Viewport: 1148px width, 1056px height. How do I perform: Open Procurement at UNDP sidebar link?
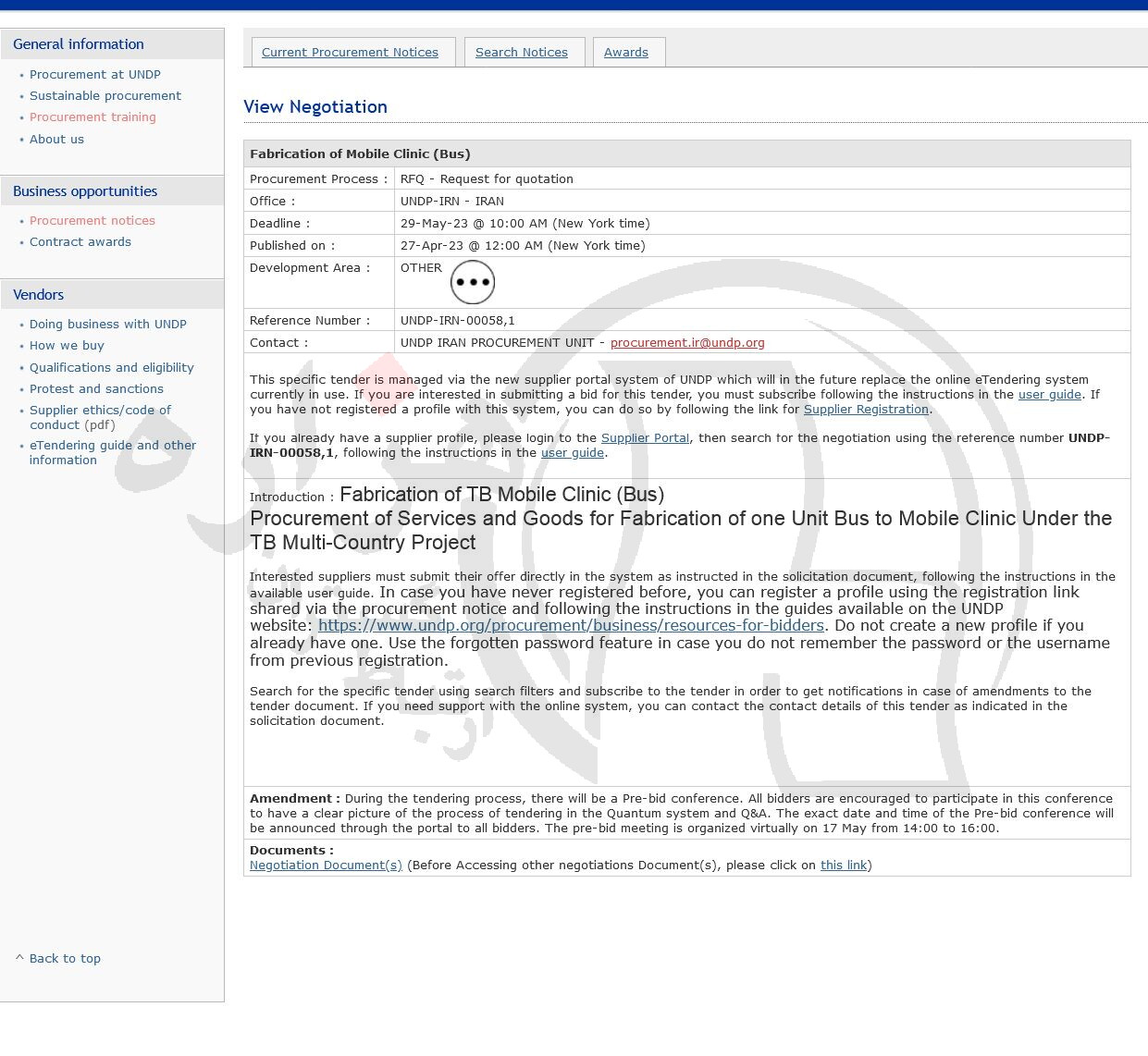94,74
